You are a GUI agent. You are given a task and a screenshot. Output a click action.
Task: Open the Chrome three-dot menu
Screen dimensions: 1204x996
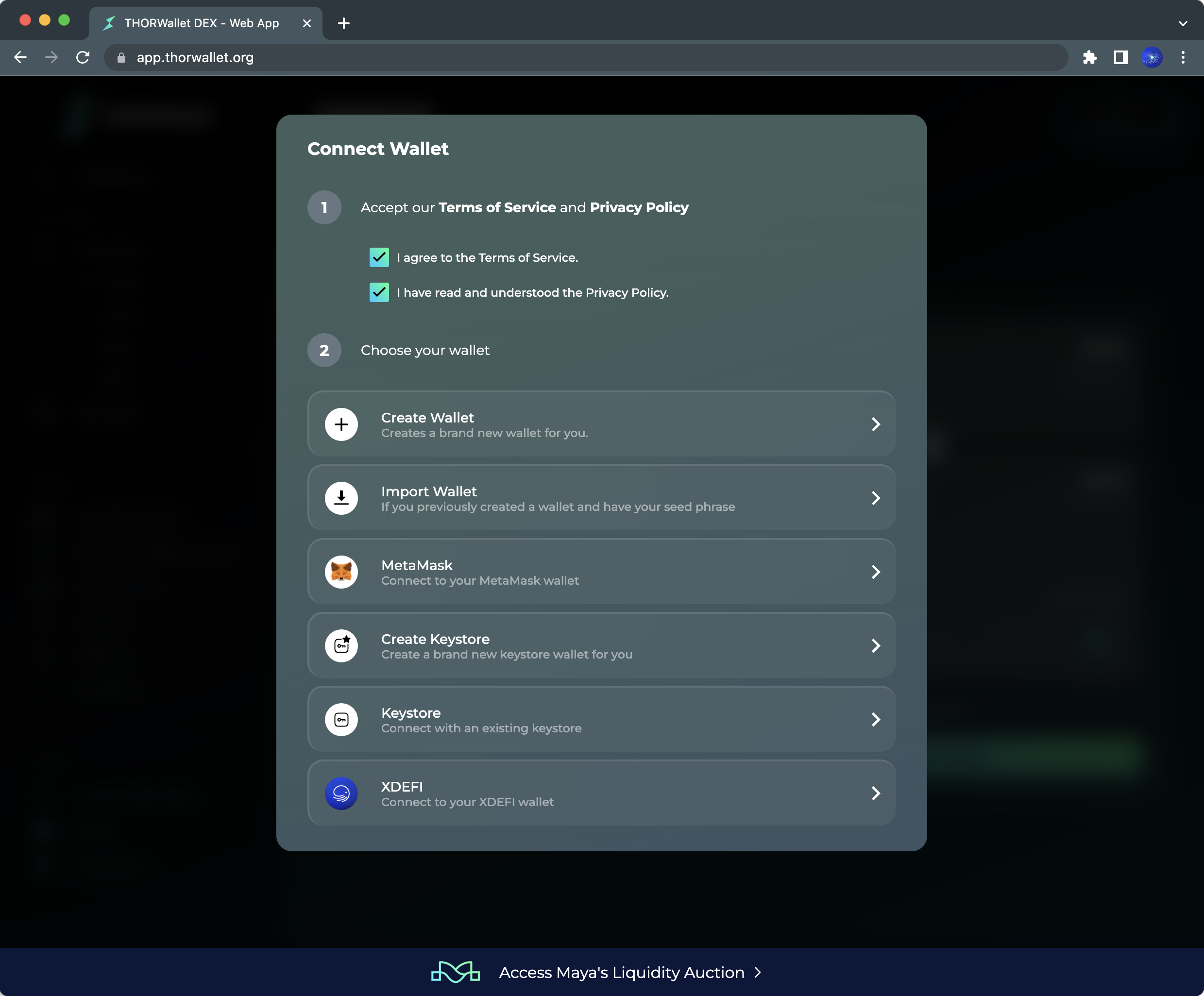pyautogui.click(x=1183, y=57)
